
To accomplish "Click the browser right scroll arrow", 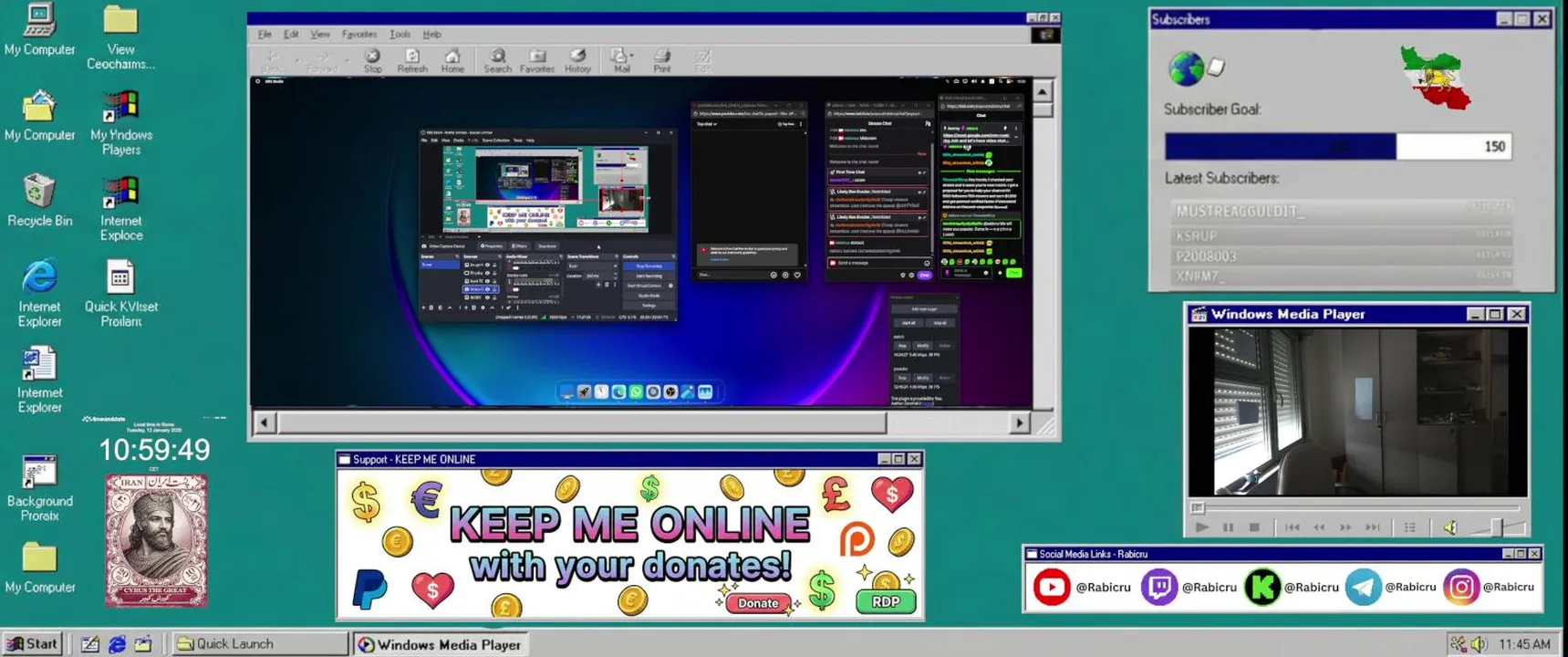I will pos(1020,422).
